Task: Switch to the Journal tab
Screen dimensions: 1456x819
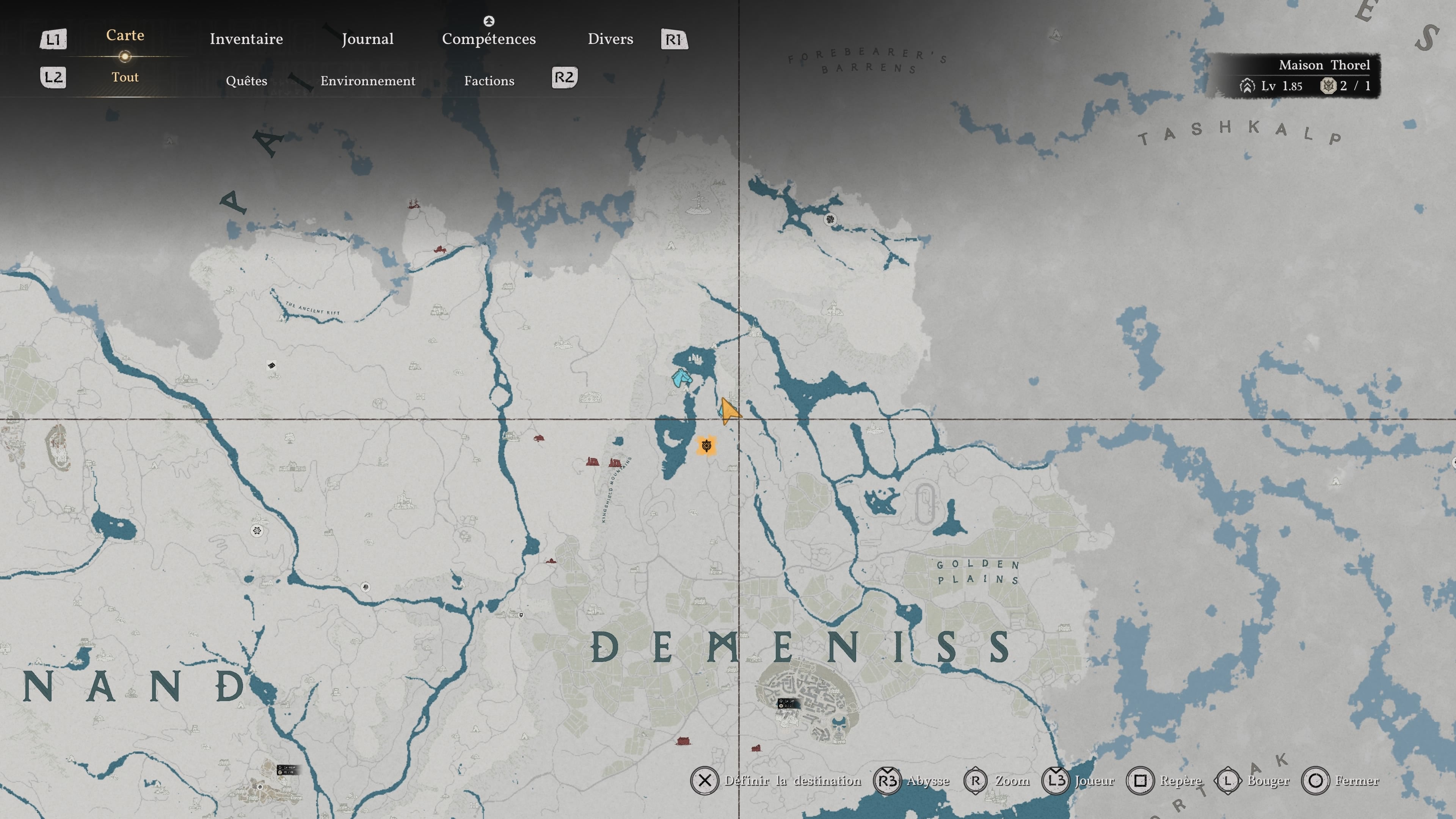Action: point(367,39)
